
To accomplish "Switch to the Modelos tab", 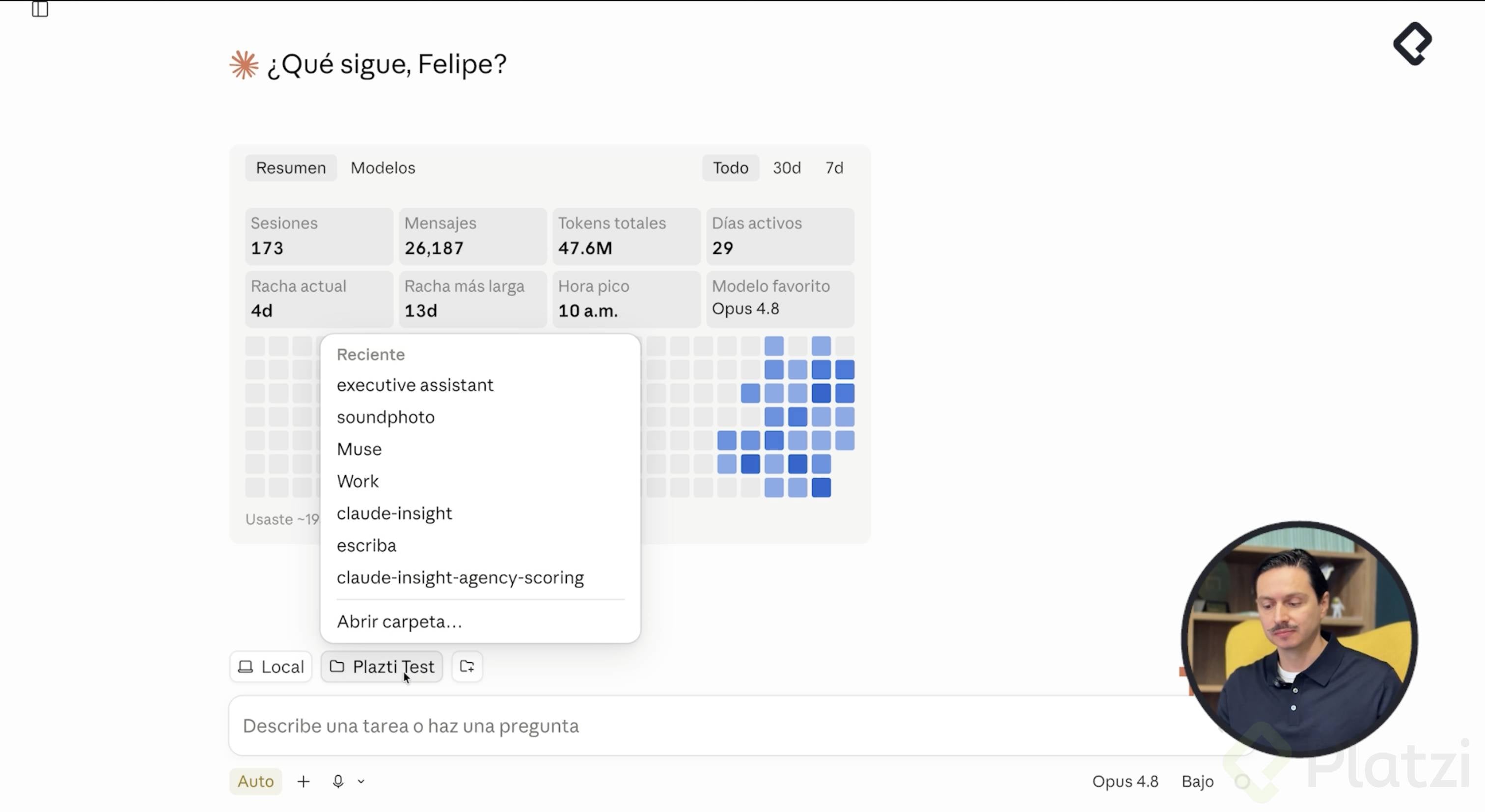I will (383, 168).
